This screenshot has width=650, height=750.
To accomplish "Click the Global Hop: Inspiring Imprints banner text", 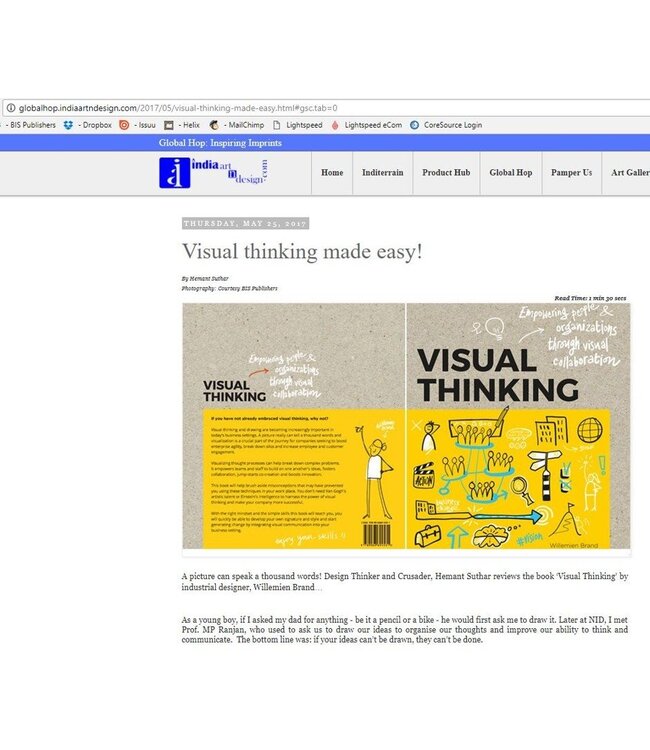I will click(x=220, y=143).
